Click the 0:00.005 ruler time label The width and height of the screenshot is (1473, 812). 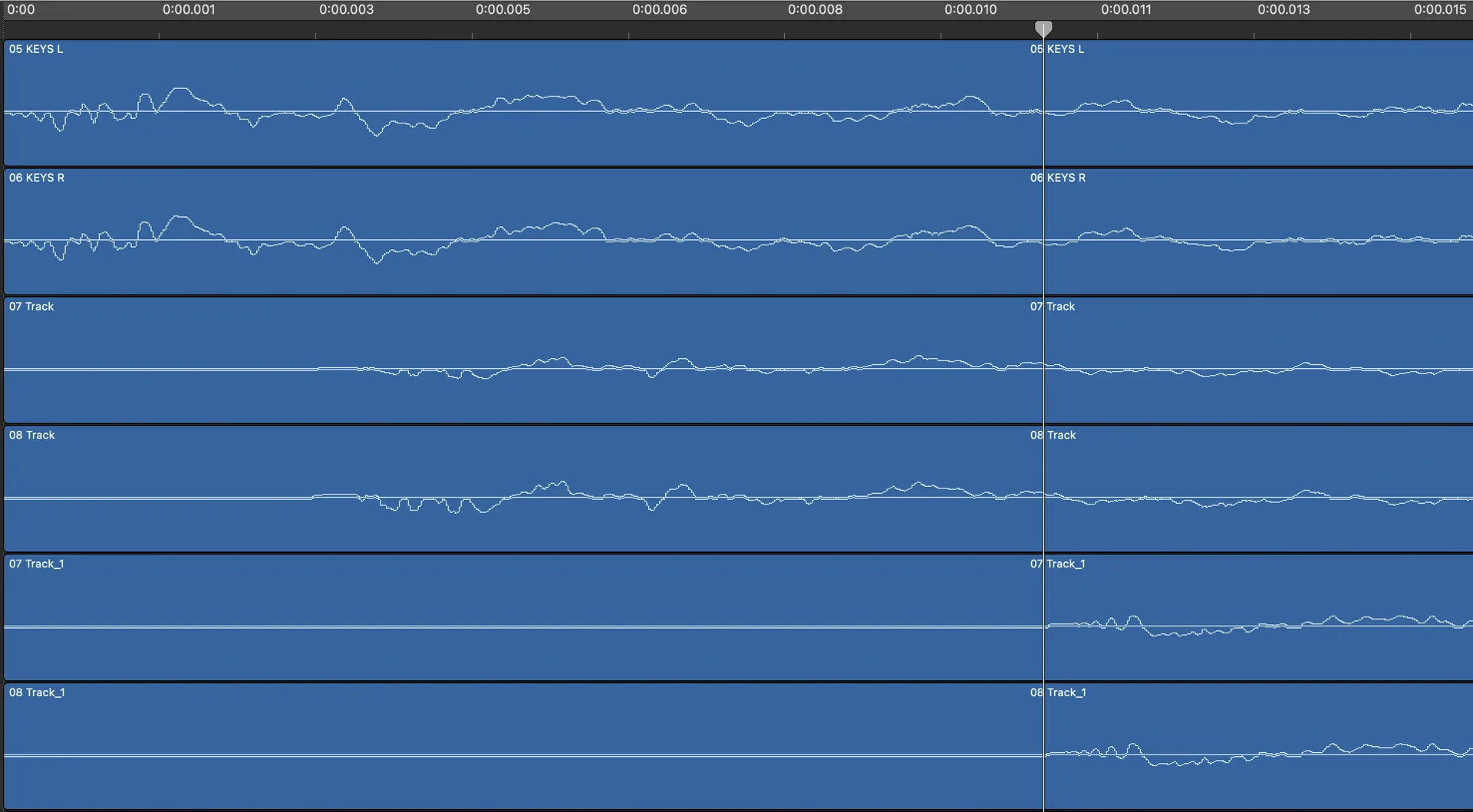(x=503, y=10)
